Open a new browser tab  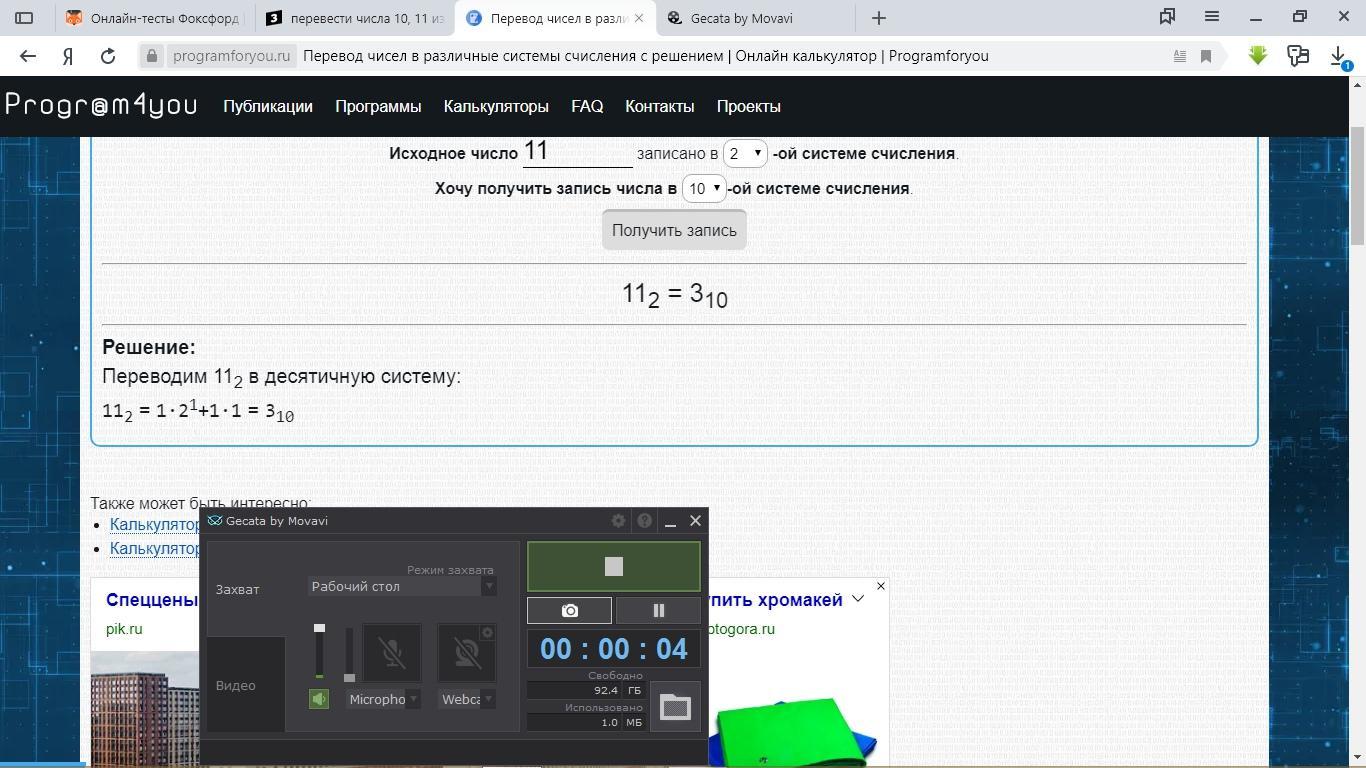tap(878, 18)
